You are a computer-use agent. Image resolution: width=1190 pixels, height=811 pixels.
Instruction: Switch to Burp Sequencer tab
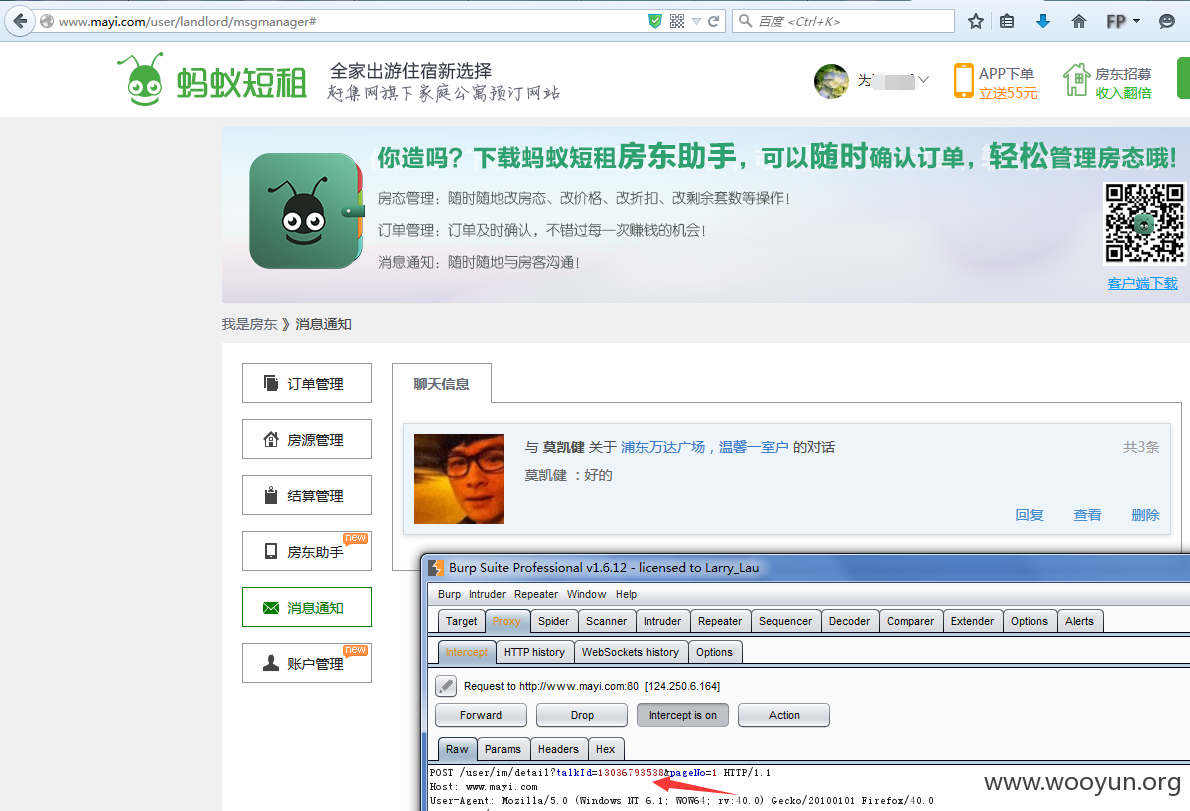(x=785, y=621)
